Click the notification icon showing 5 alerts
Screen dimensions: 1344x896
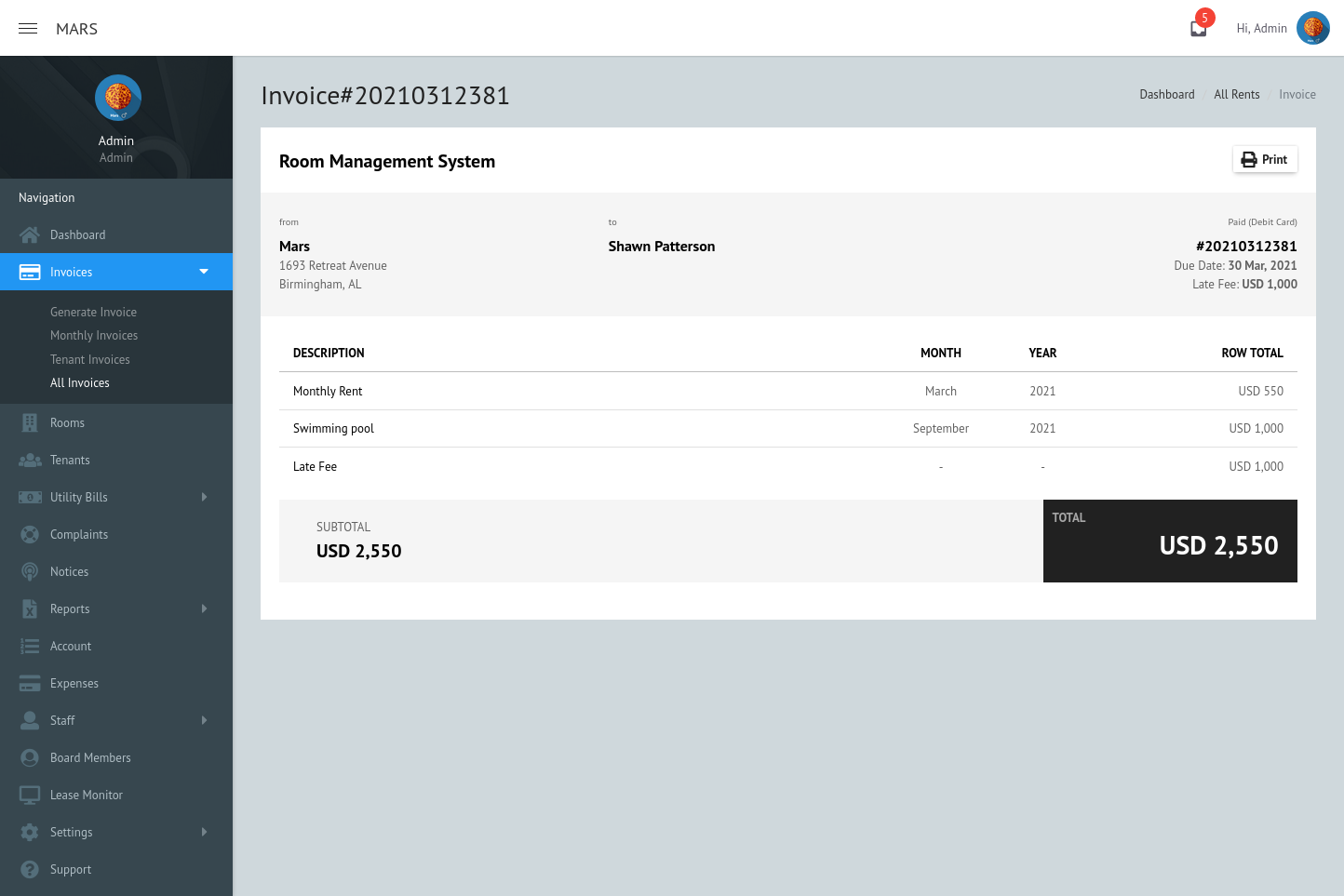1198,26
